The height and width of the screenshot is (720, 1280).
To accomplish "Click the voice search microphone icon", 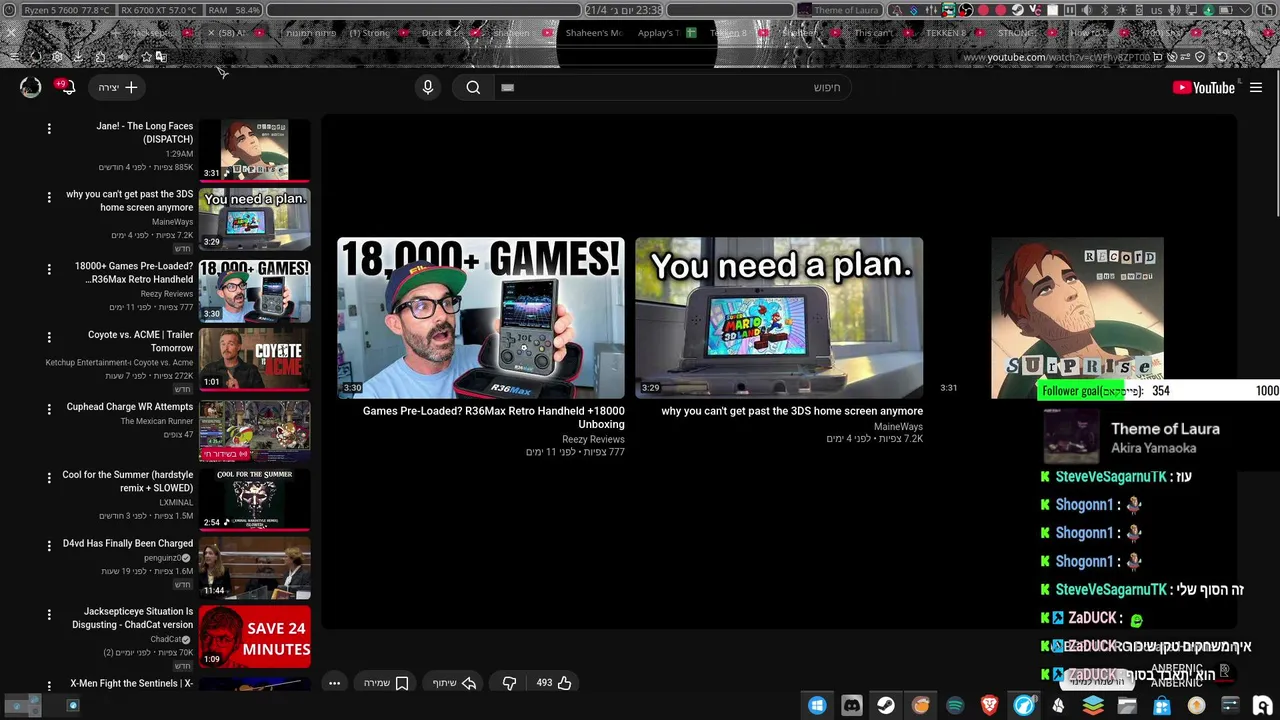I will (427, 87).
